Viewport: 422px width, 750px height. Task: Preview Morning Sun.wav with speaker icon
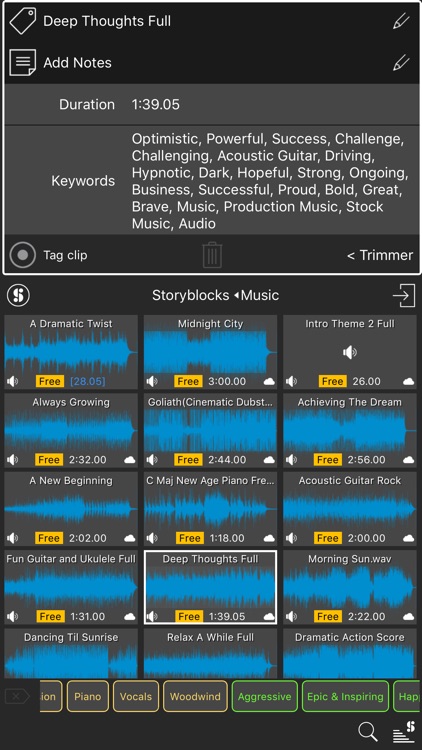coord(291,617)
